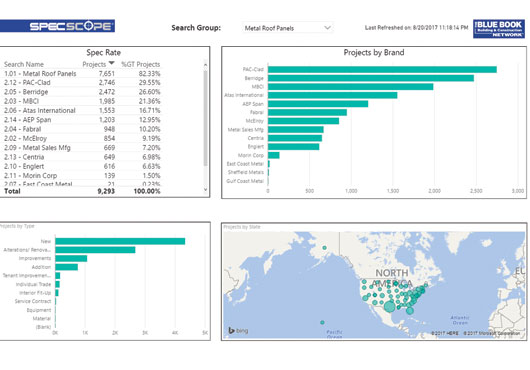Viewport: 530px width, 370px height.
Task: Click the Interior Fit-Up type bar
Action: pyautogui.click(x=57, y=293)
